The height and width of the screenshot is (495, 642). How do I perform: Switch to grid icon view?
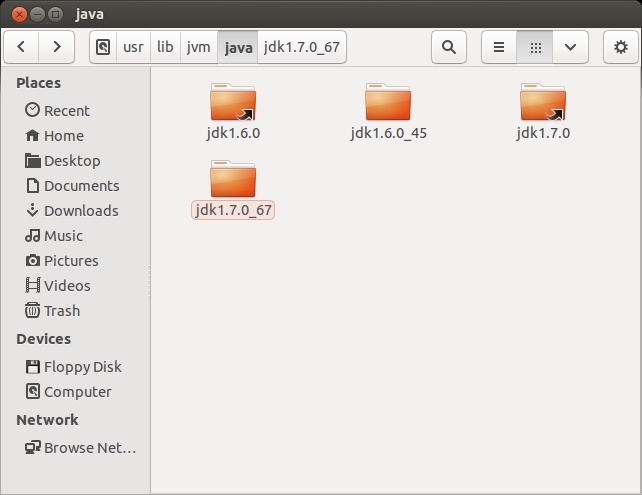[535, 47]
